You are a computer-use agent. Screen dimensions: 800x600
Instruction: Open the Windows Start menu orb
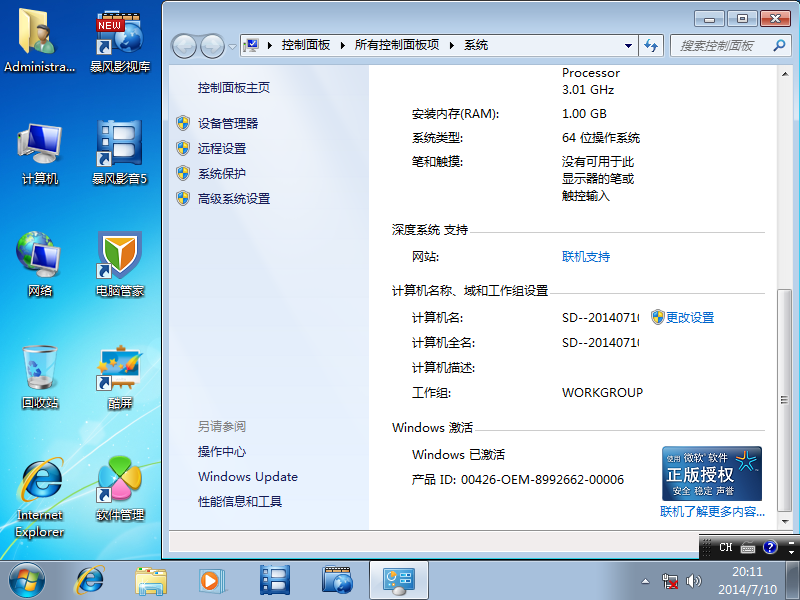tap(26, 581)
